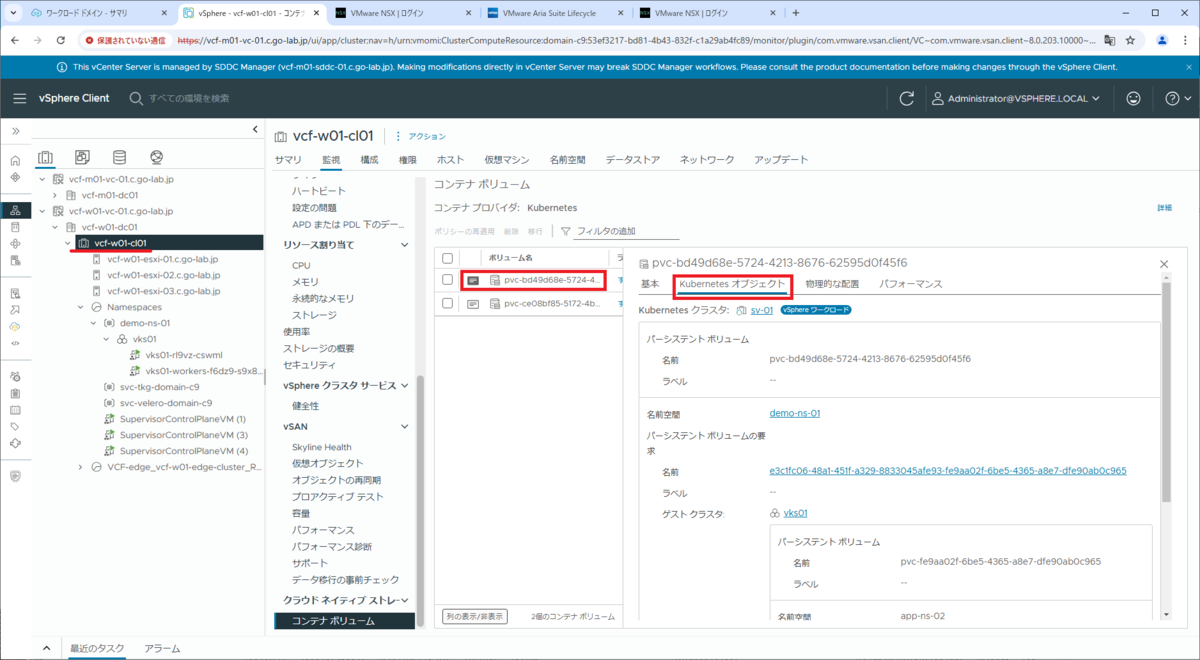
Task: Check the pvc-bd49d68e volume checkbox
Action: (448, 280)
